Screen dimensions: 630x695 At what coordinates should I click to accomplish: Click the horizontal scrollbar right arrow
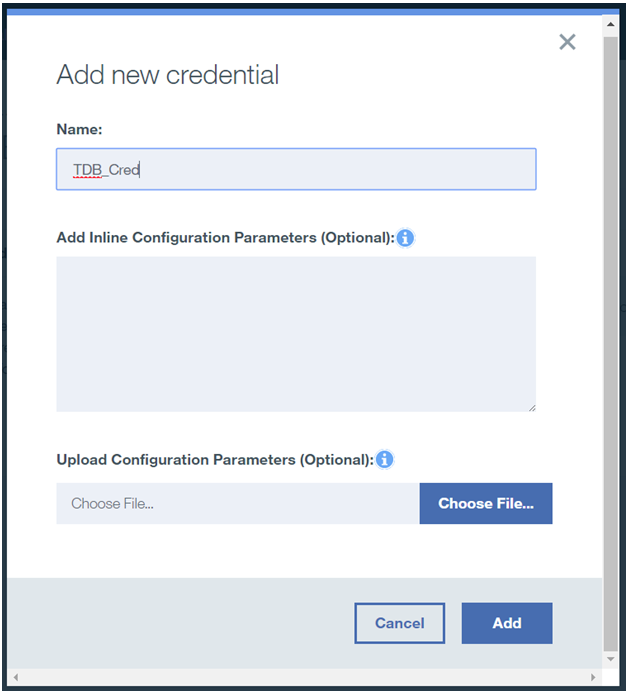click(x=593, y=677)
